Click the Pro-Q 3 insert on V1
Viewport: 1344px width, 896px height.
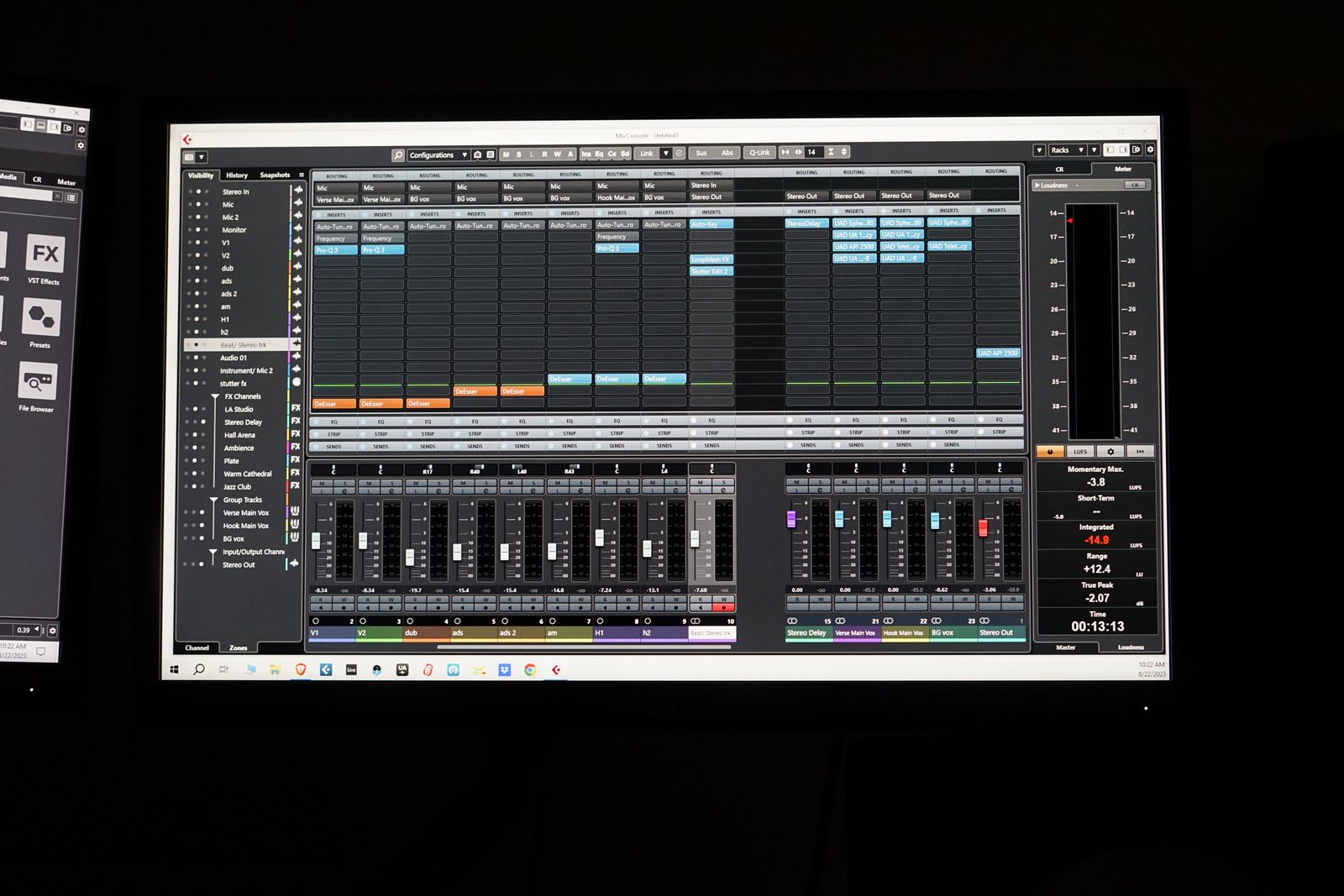(x=334, y=250)
